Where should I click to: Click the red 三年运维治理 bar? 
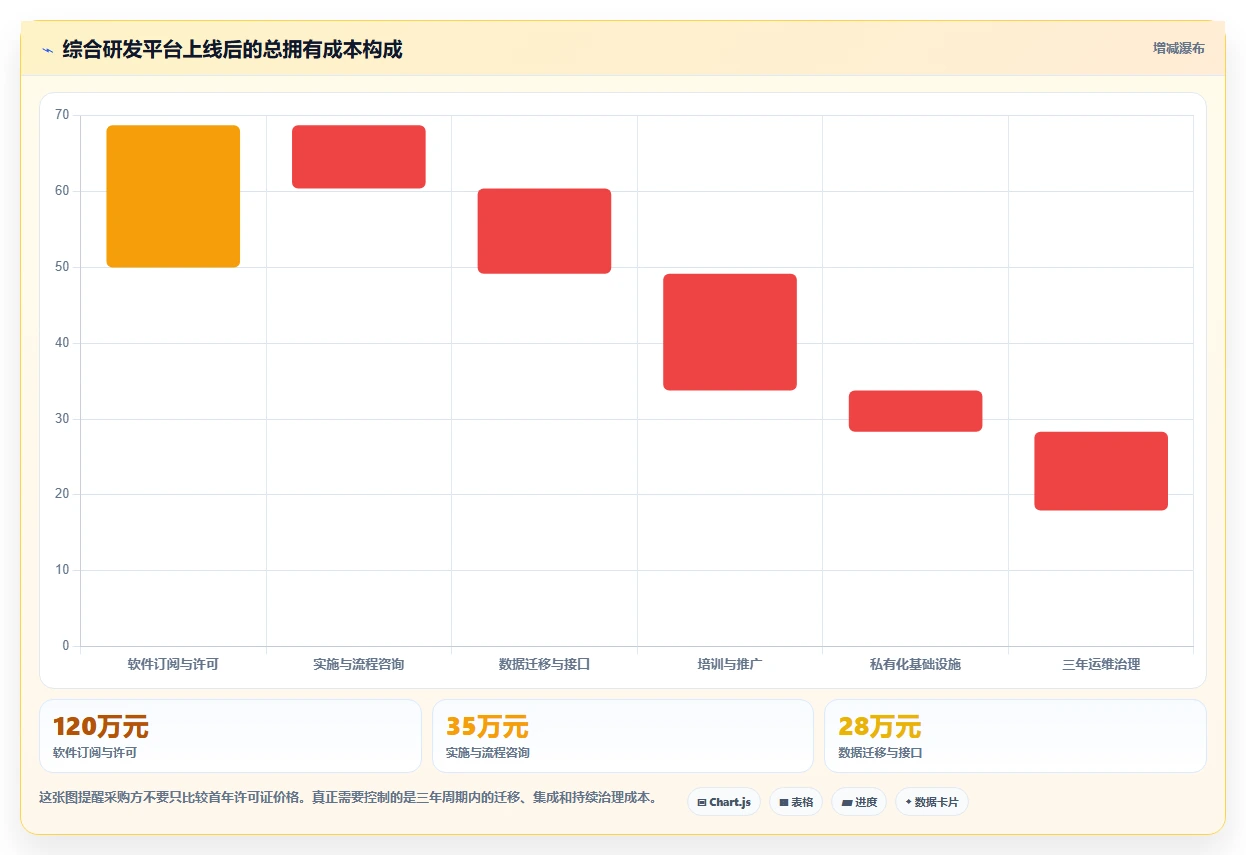1101,471
